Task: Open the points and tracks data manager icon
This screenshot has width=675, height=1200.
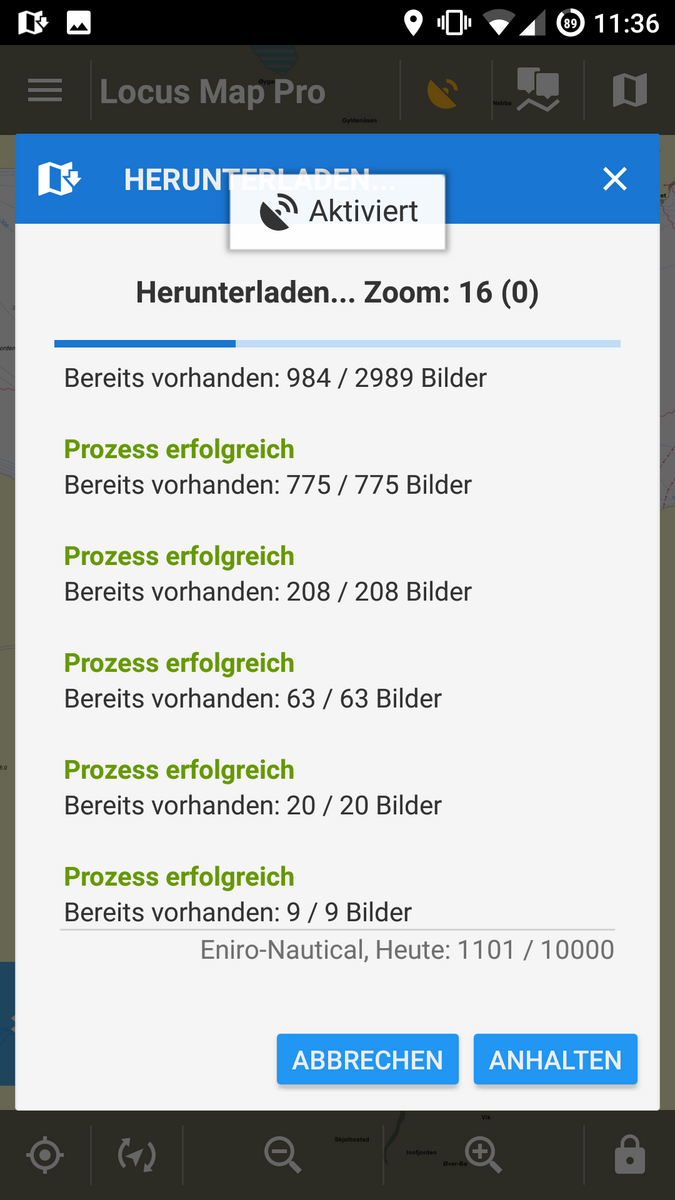Action: (x=537, y=91)
